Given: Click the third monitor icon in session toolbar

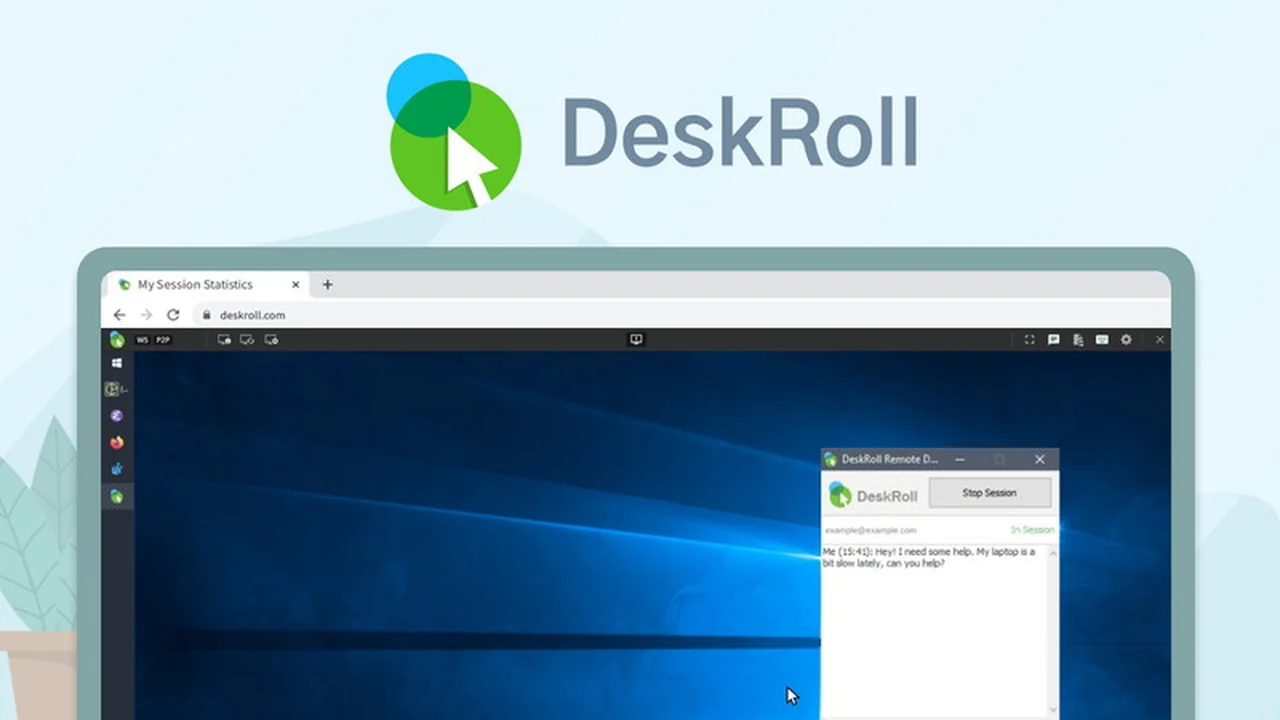Looking at the screenshot, I should [x=271, y=340].
